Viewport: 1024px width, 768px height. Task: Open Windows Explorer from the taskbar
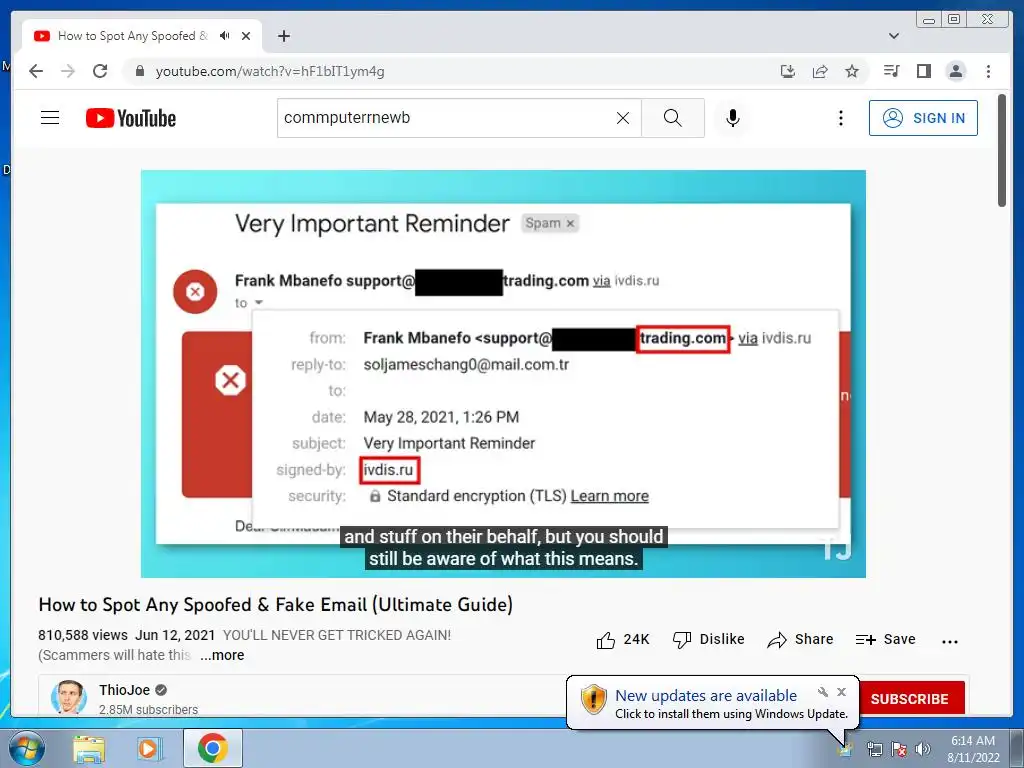(x=89, y=749)
